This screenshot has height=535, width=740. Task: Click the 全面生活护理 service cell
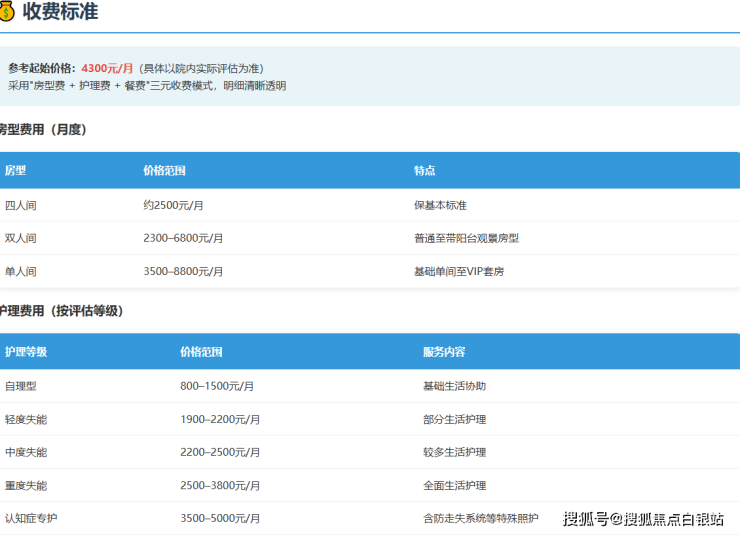(454, 485)
